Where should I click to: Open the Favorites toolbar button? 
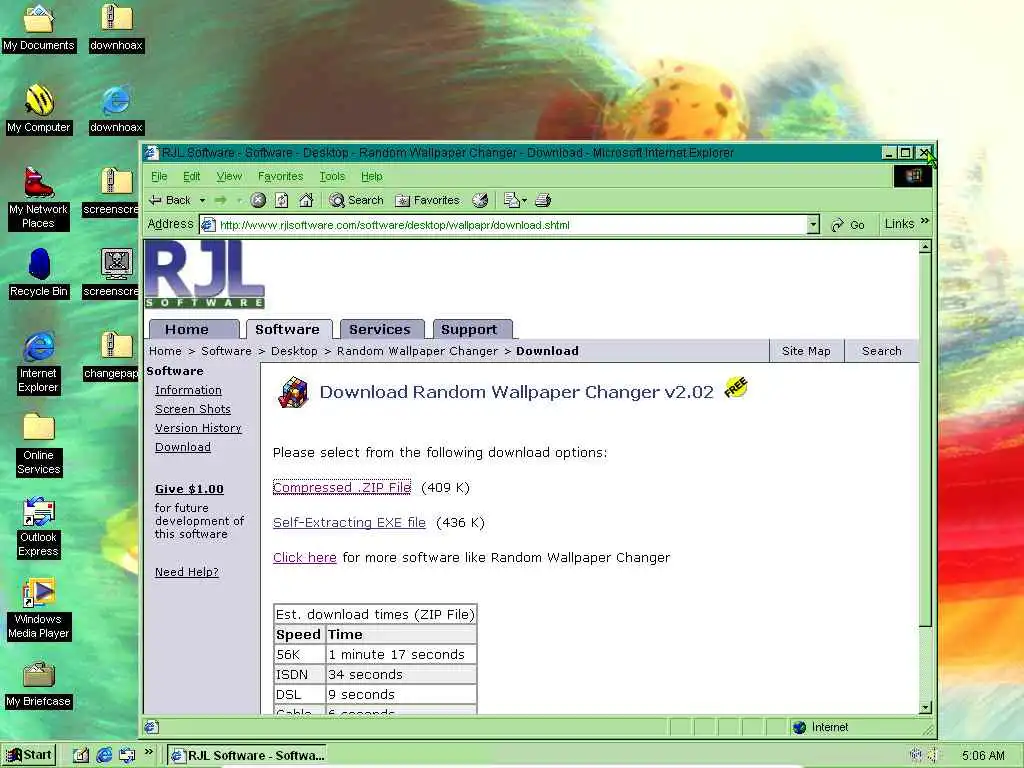tap(427, 200)
